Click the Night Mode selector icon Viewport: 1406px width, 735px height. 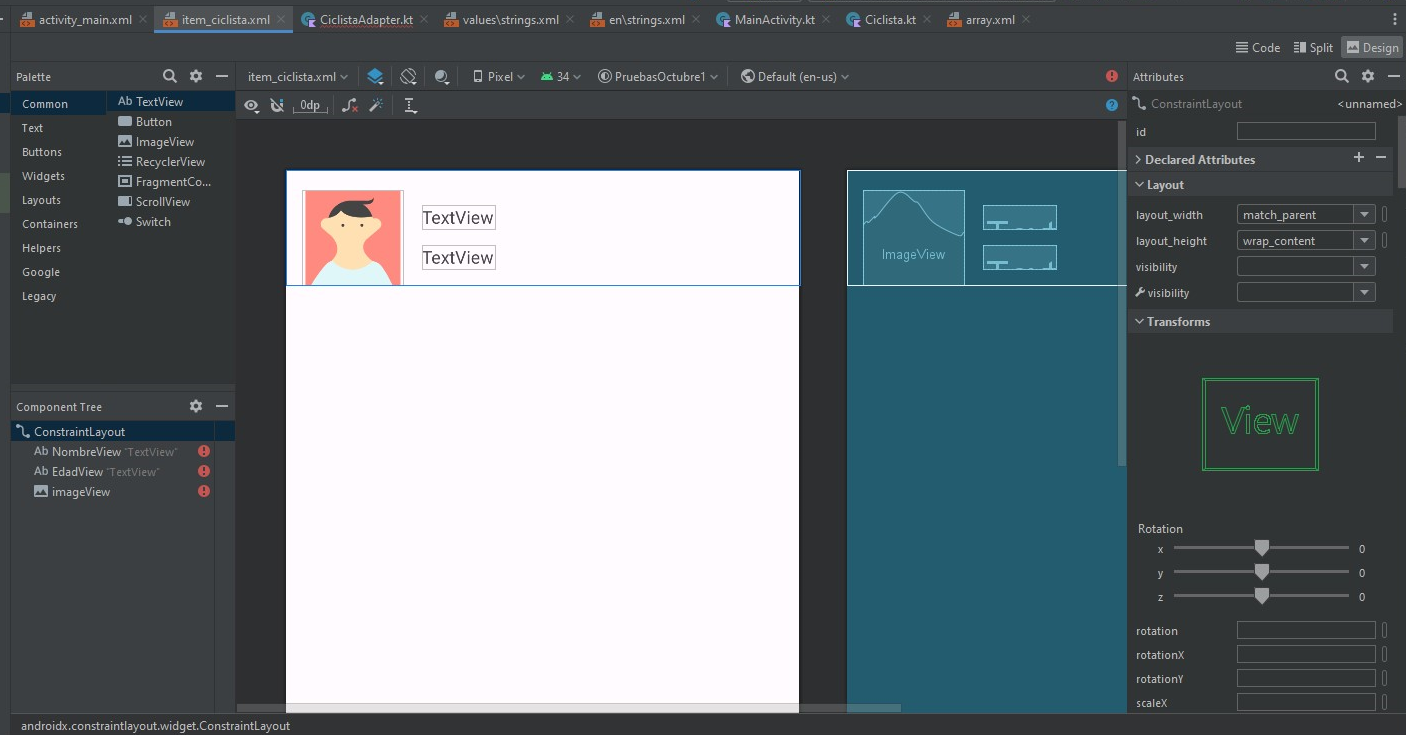441,77
